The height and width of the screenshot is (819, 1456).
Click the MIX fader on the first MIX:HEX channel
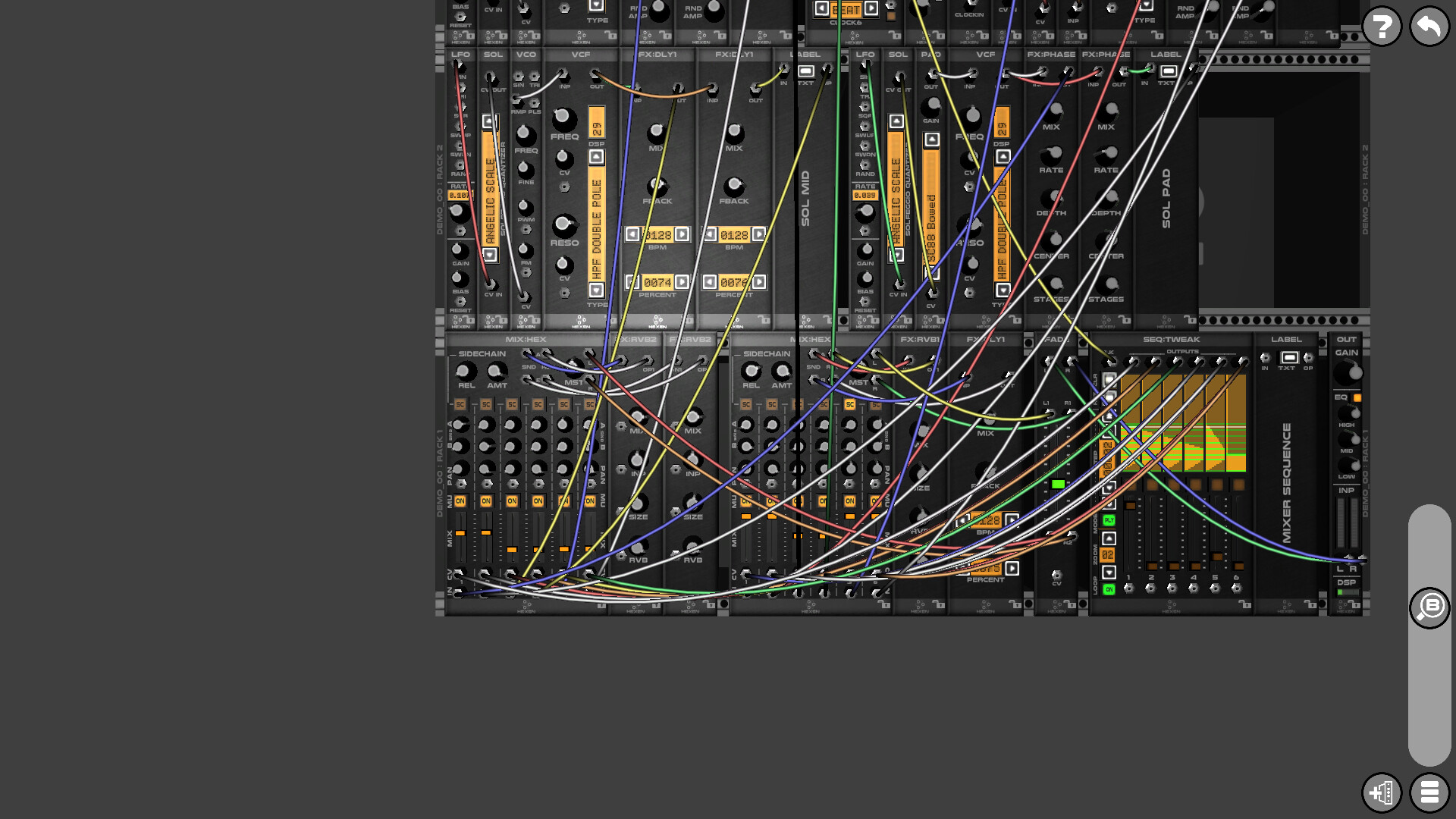point(460,532)
